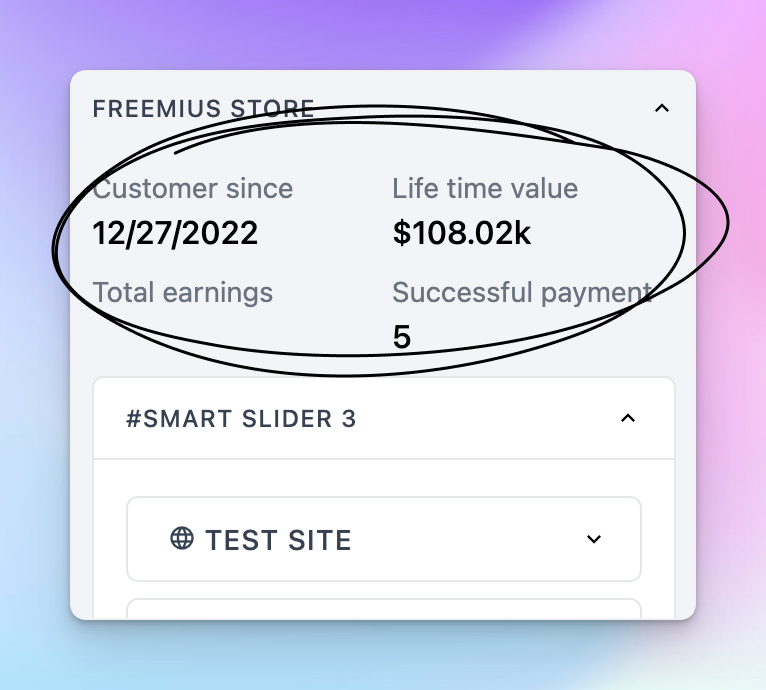Expand the Test Site dropdown arrow
Screen dimensions: 766x690
[594, 539]
